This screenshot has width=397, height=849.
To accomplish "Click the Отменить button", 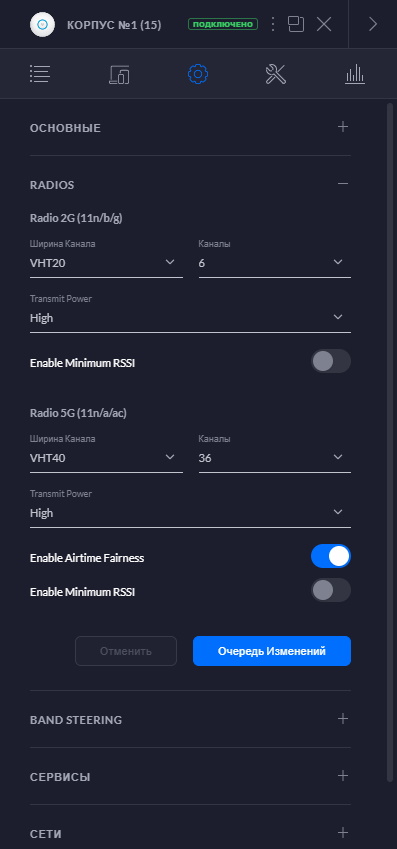I will click(x=126, y=651).
